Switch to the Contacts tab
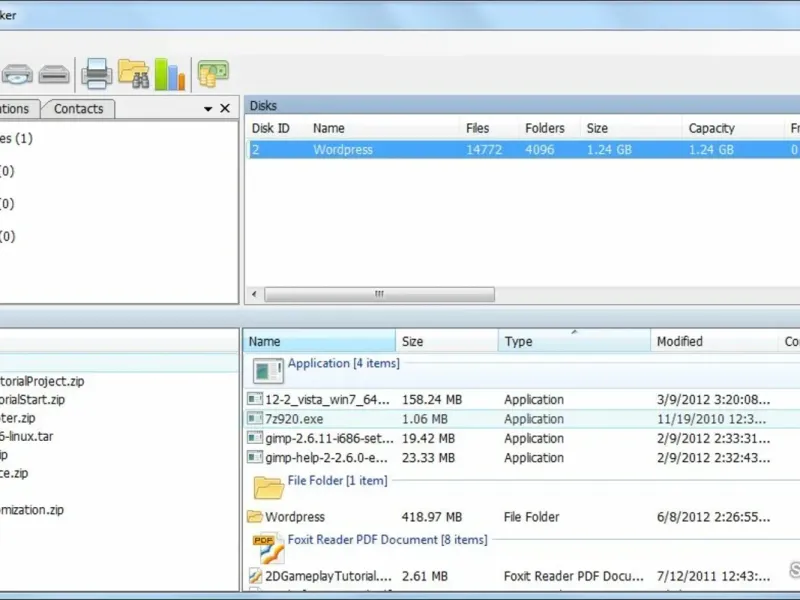Image resolution: width=800 pixels, height=600 pixels. [x=79, y=109]
